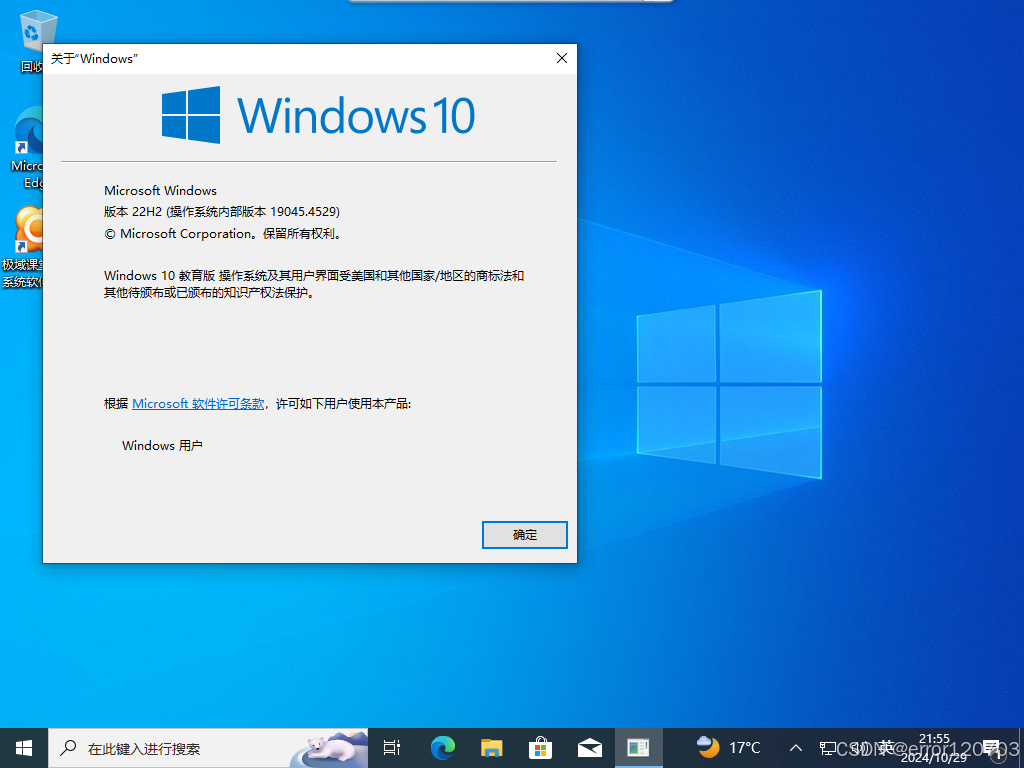Open the network status tray icon
1024x768 pixels.
827,748
